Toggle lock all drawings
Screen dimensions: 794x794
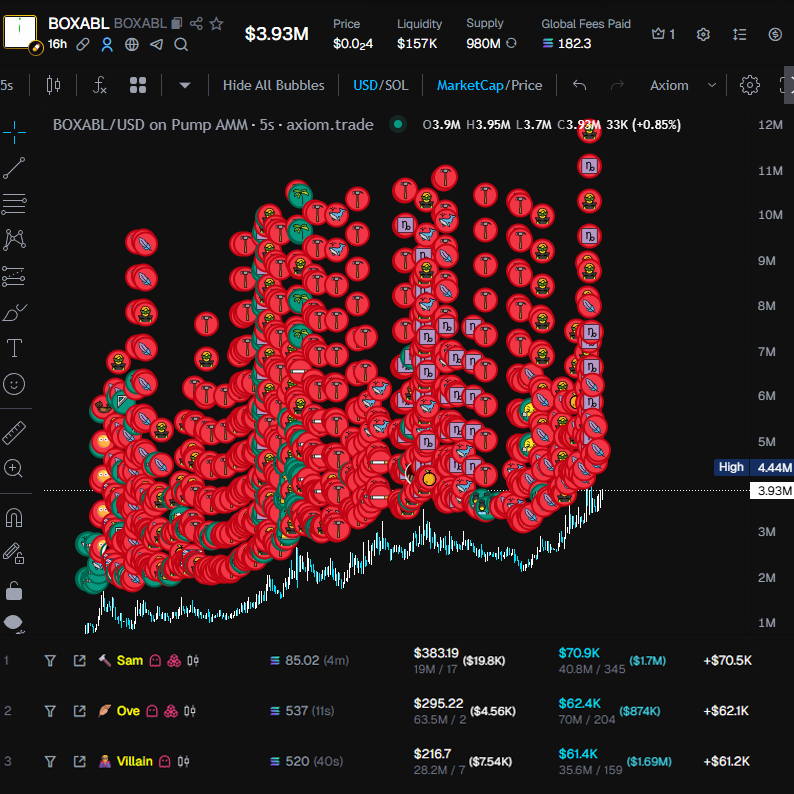14,590
